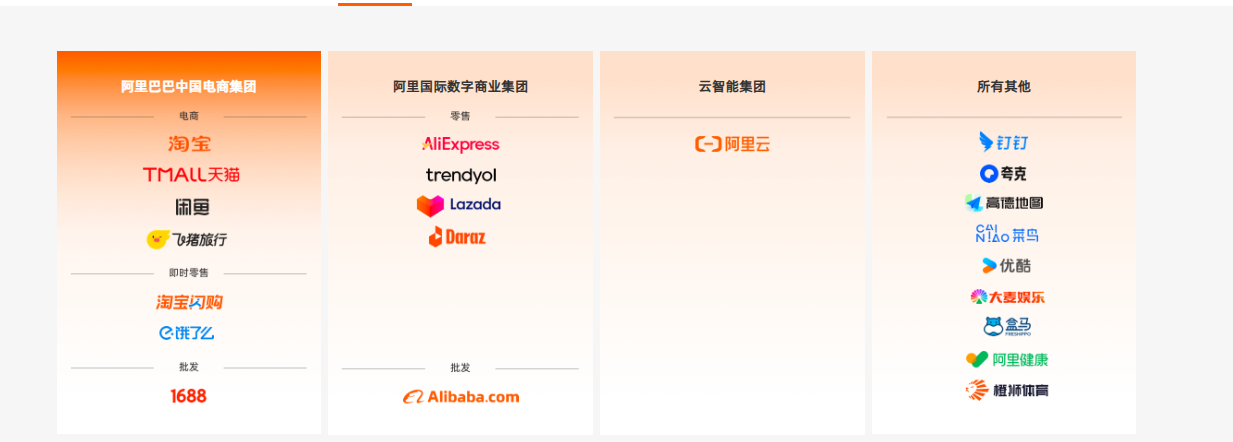Screen dimensions: 1233x442
Task: Open the Tmall brand logo
Action: point(191,175)
